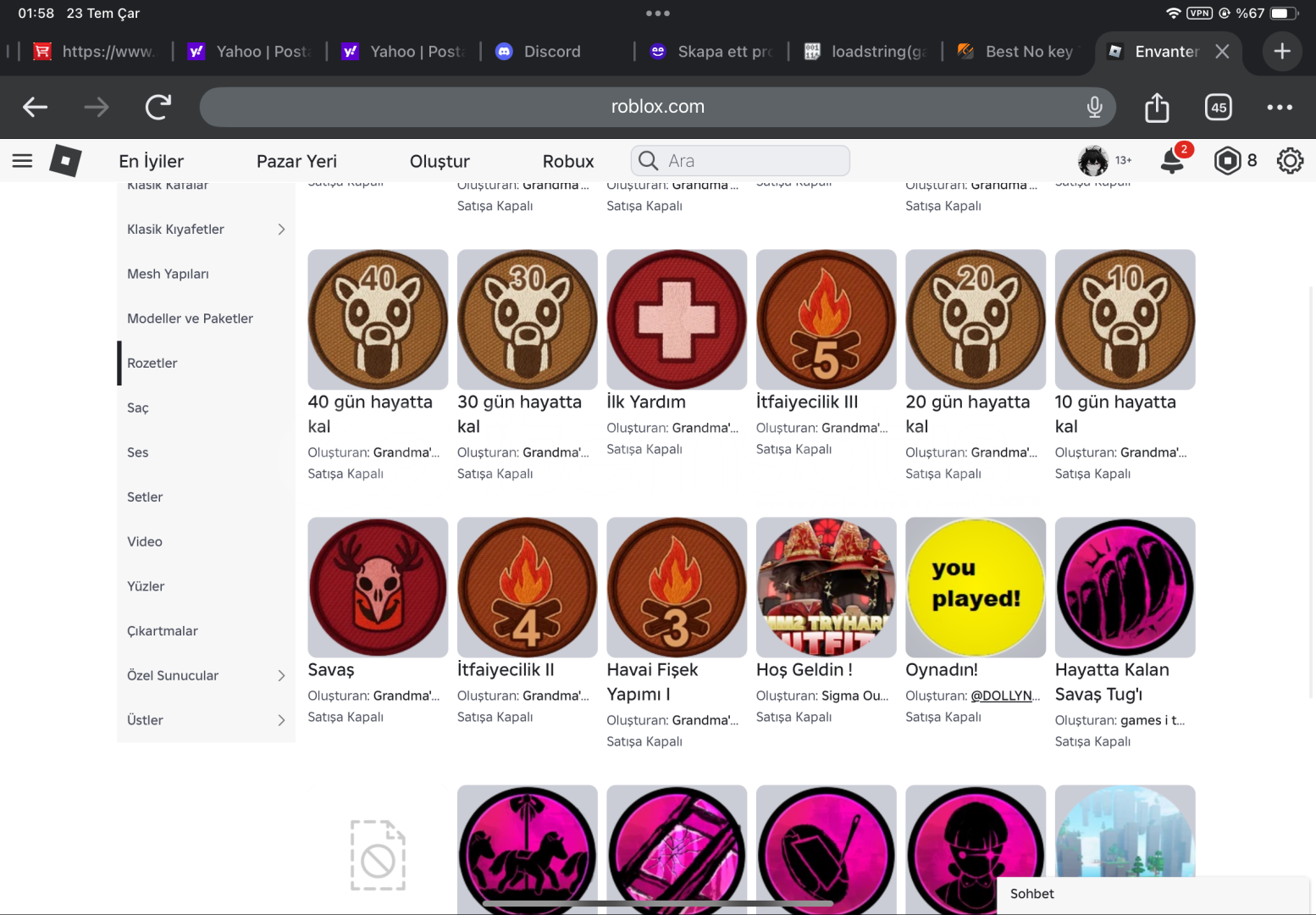The width and height of the screenshot is (1316, 915).
Task: Reload the roblox.com page
Action: [x=158, y=107]
